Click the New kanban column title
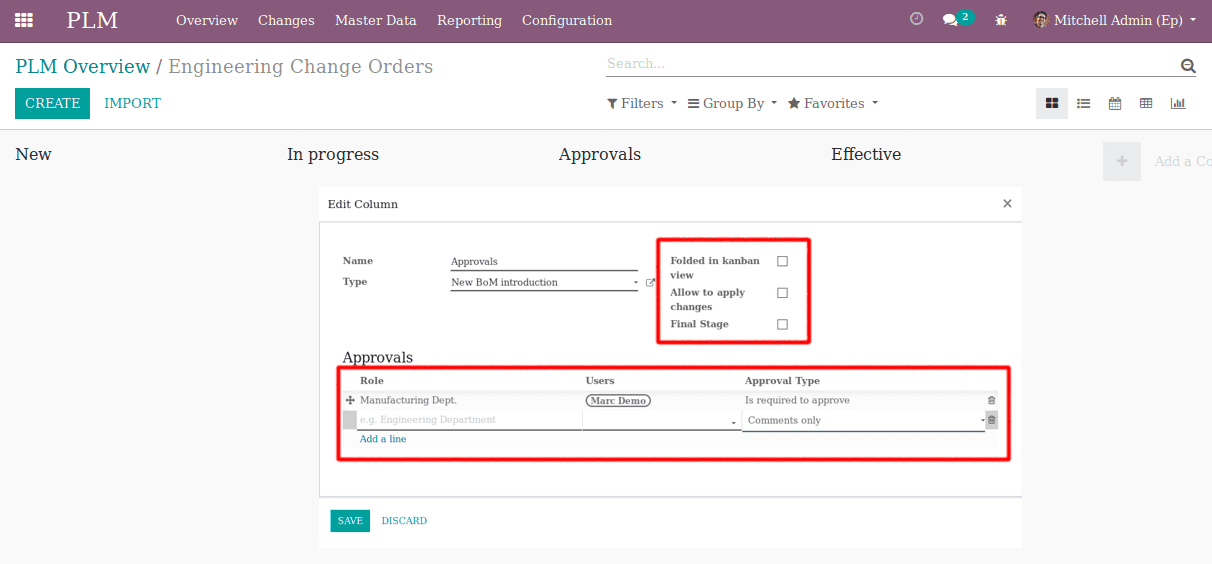 [33, 154]
